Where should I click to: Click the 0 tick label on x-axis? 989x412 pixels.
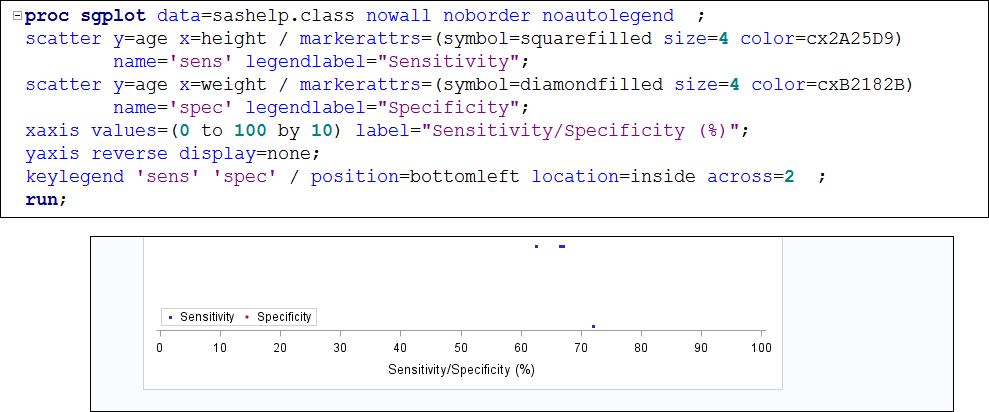coord(160,347)
